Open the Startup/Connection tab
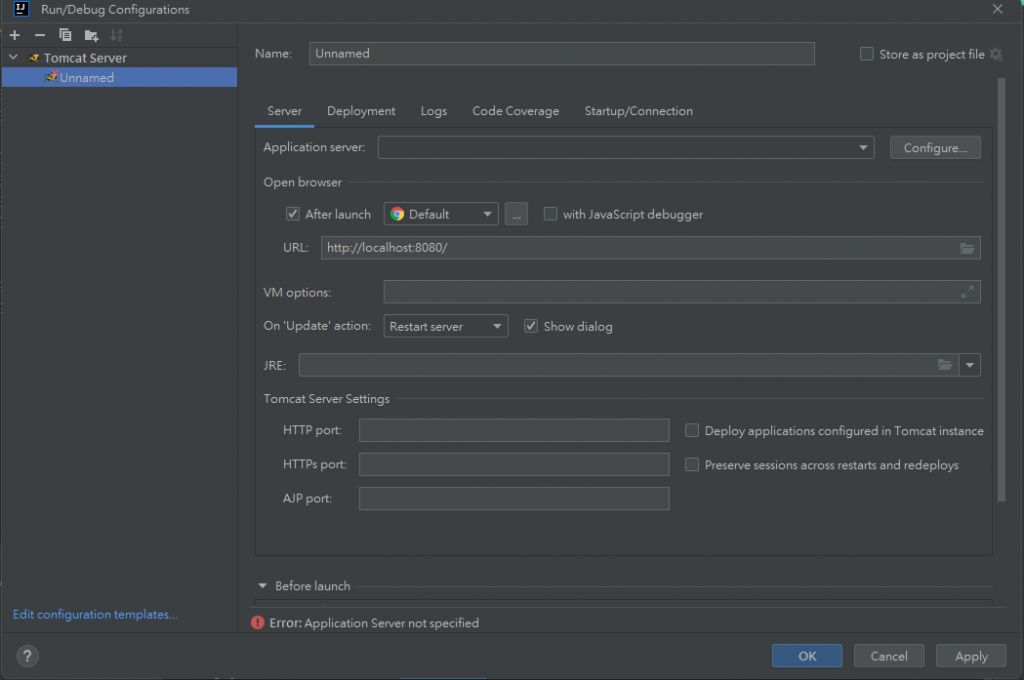The width and height of the screenshot is (1024, 680). pos(638,111)
